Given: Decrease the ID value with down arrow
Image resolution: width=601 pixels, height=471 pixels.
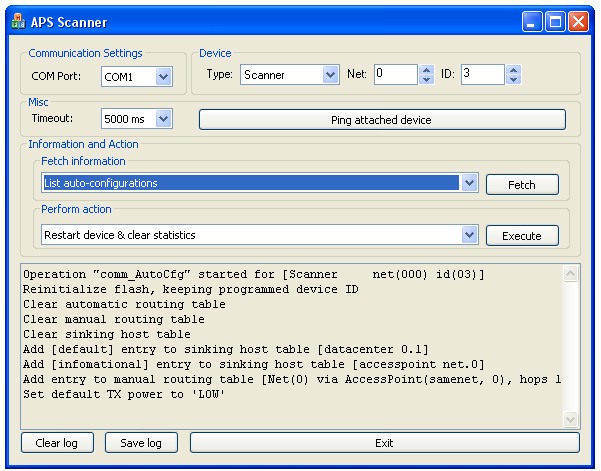Looking at the screenshot, I should click(x=513, y=79).
